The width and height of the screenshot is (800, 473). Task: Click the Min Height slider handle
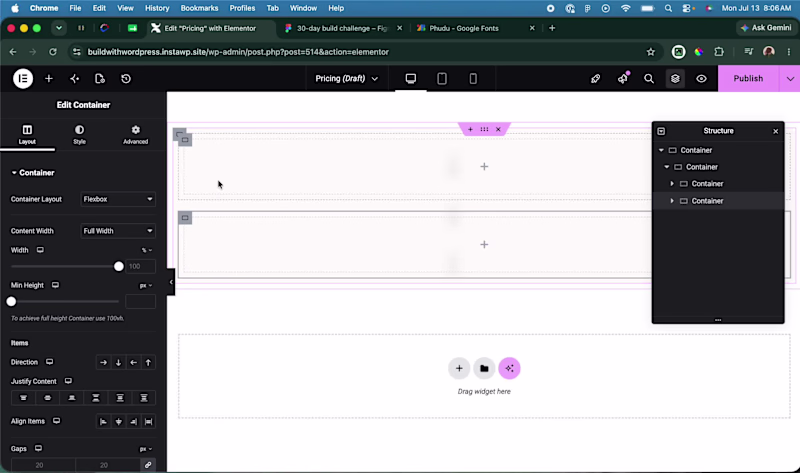[x=11, y=302]
